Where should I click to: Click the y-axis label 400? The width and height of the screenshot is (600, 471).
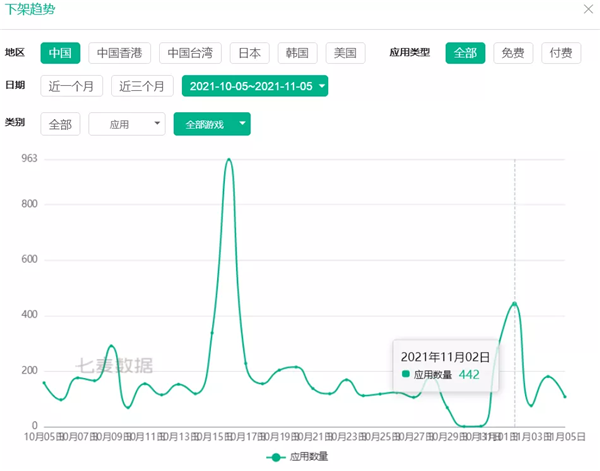[29, 315]
